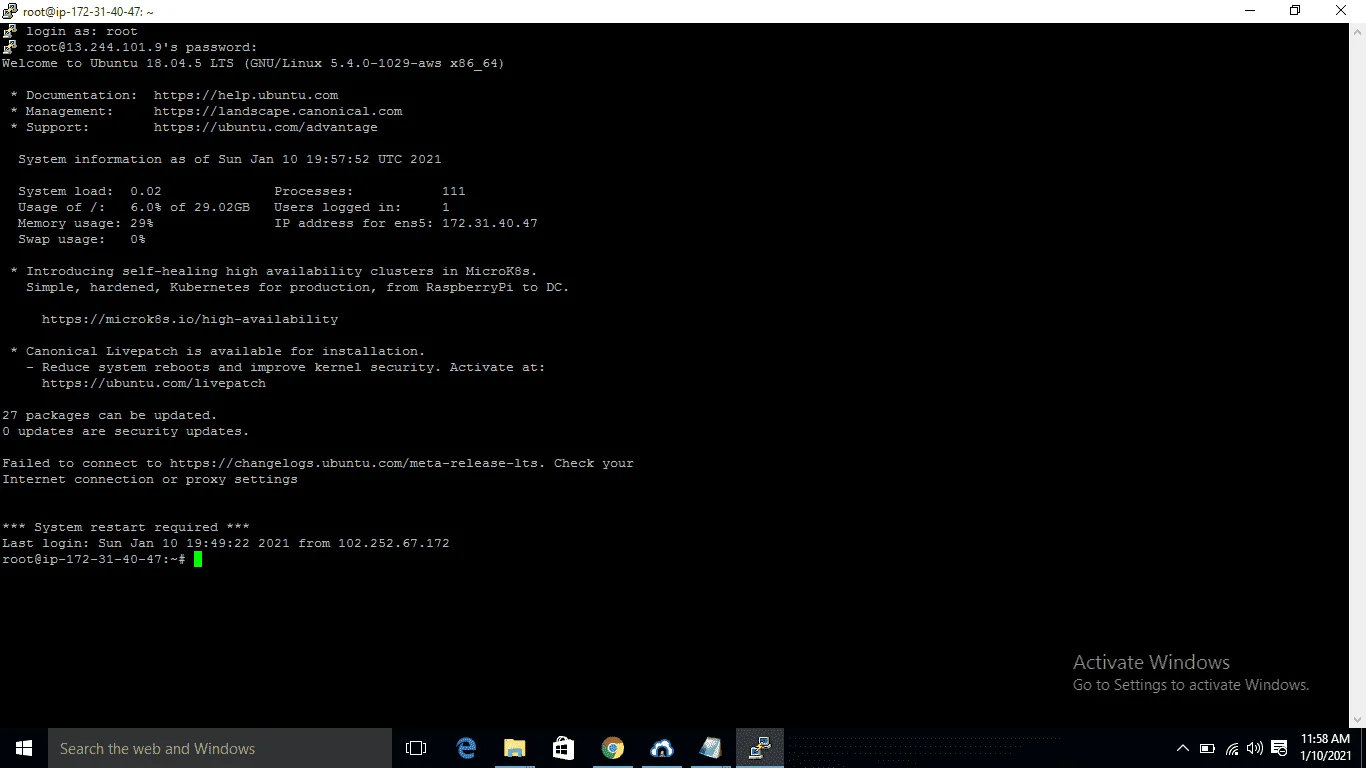
Task: Click the https://ubuntu.com/advantage URL text
Action: [x=266, y=127]
